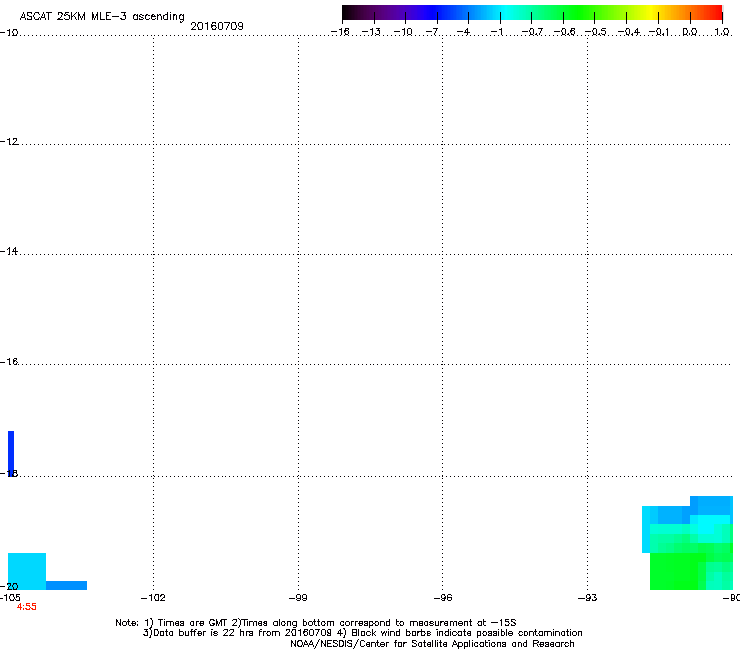740x650 pixels.
Task: Click the colorbar tick label "-0.5"
Action: coord(596,32)
